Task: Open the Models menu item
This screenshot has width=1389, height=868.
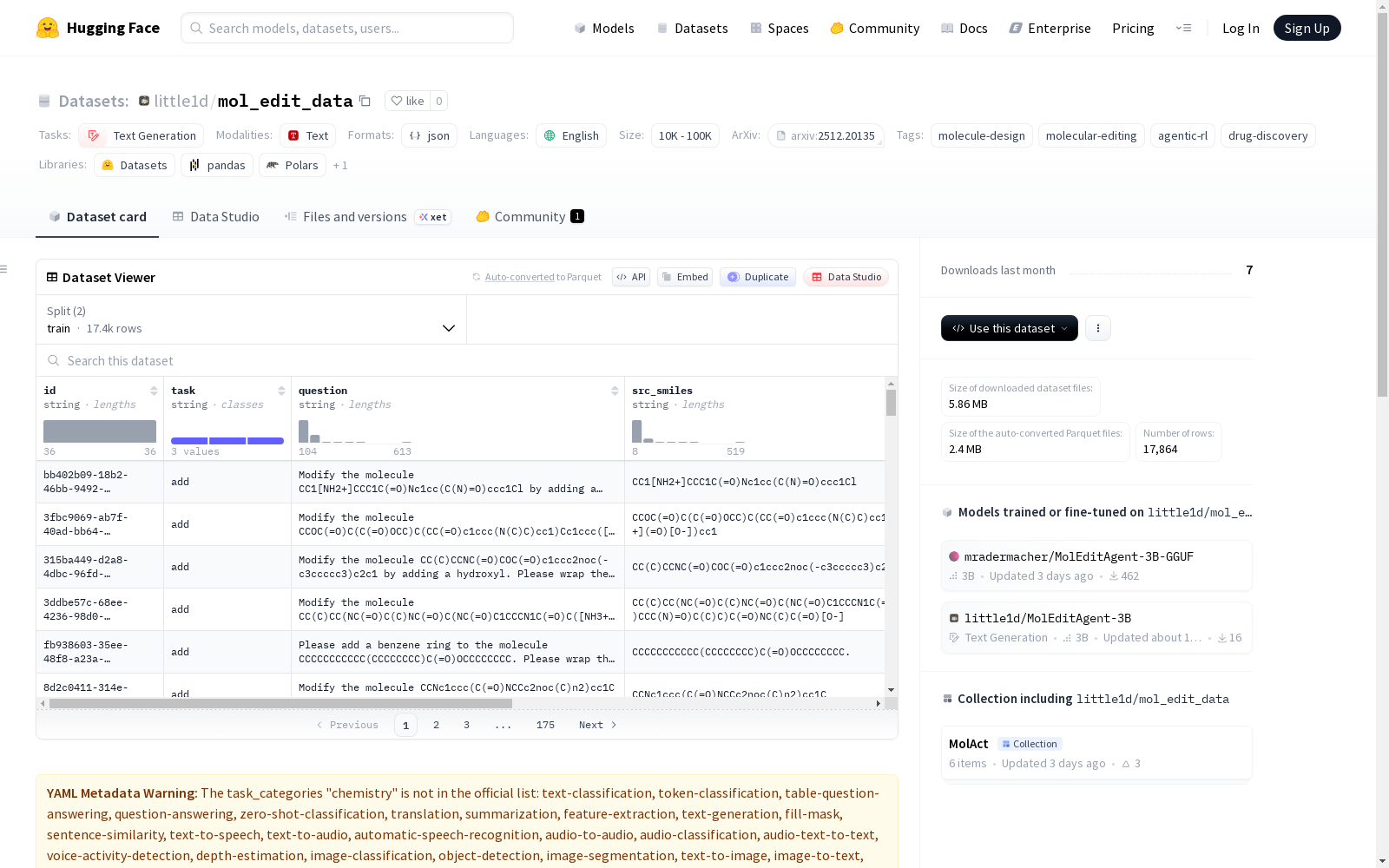Action: click(x=604, y=28)
